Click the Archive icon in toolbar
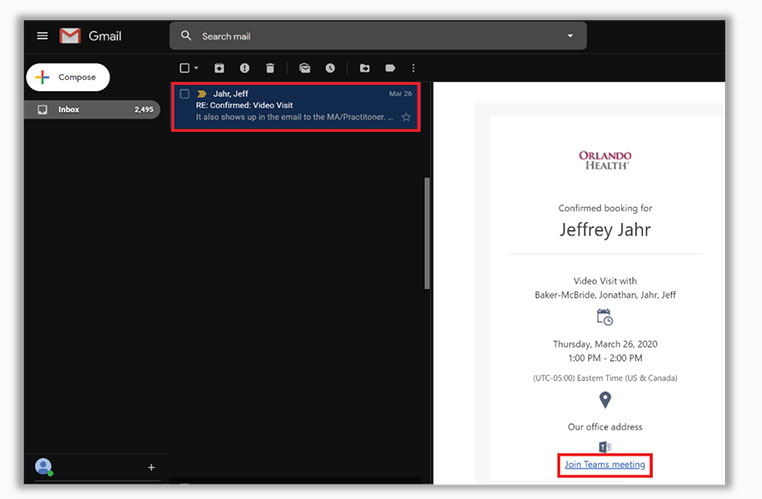762x499 pixels. [x=219, y=68]
